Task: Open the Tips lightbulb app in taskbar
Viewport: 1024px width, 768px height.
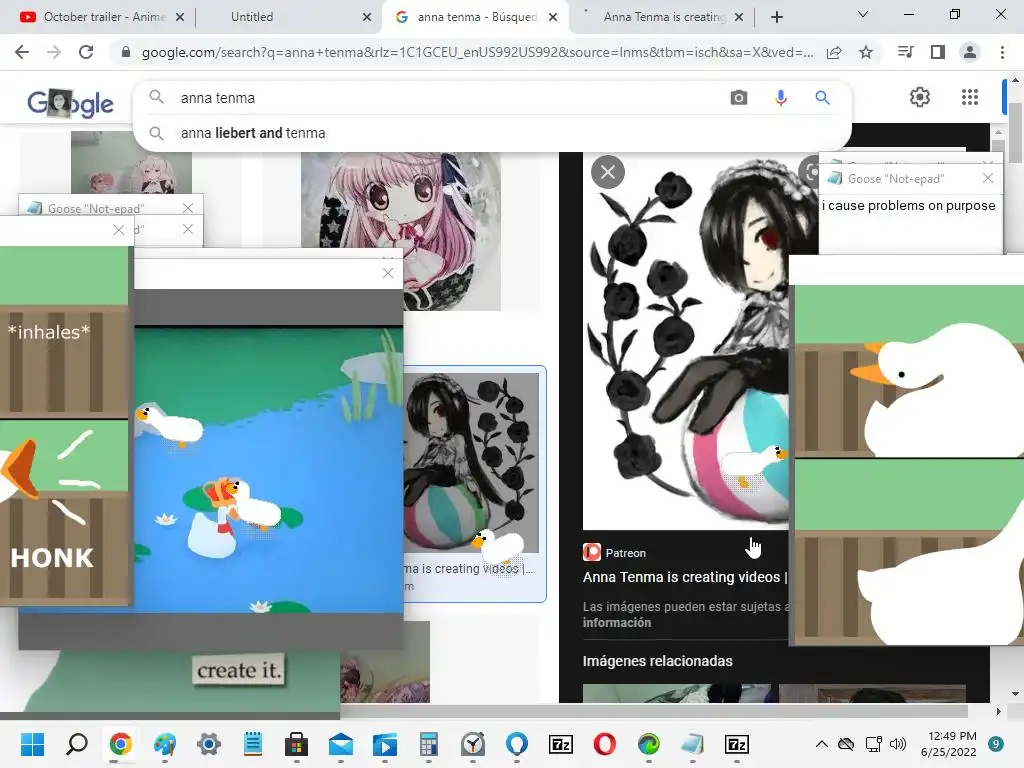Action: click(517, 744)
